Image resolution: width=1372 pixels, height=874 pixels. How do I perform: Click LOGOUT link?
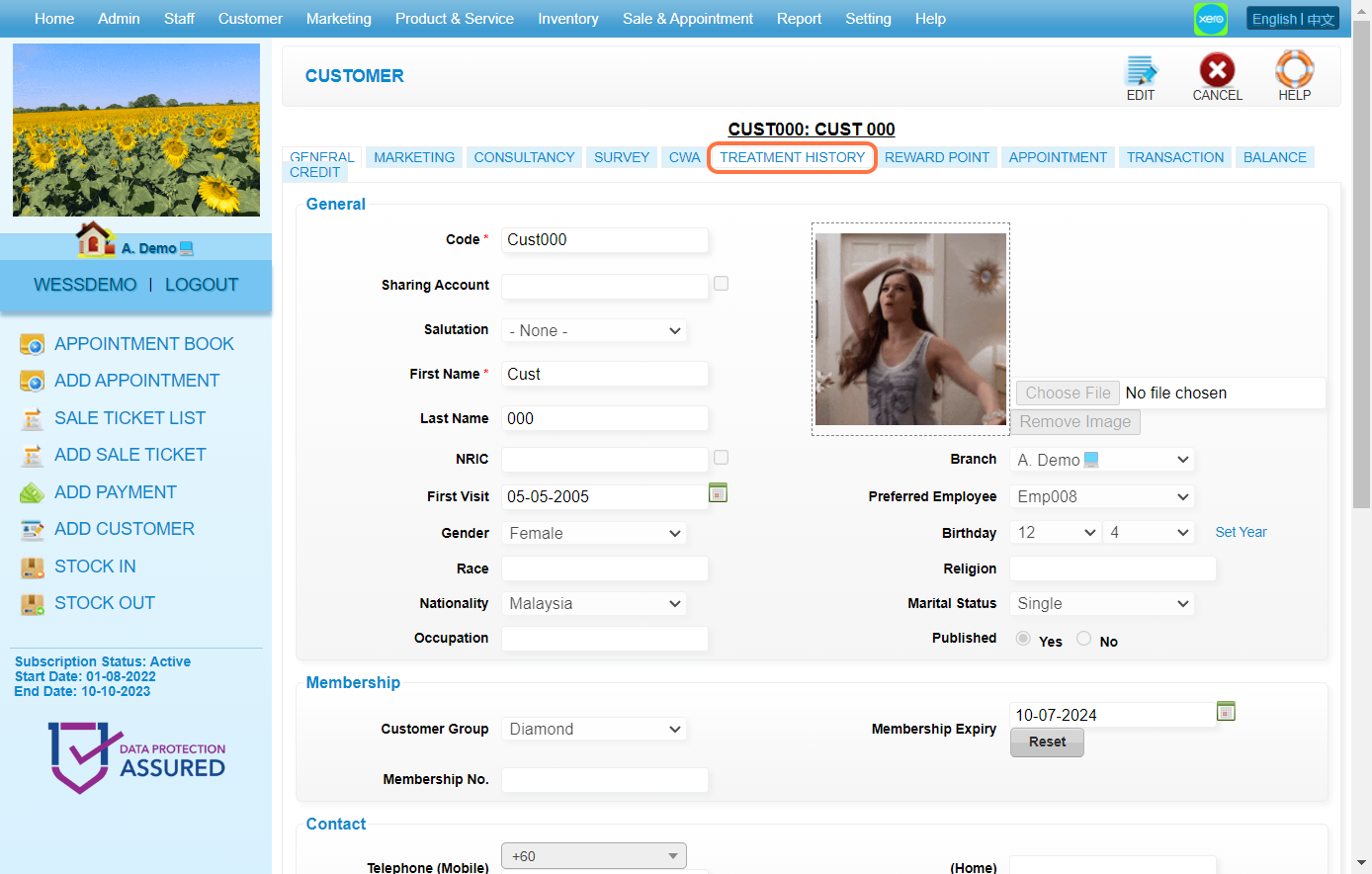(x=202, y=285)
